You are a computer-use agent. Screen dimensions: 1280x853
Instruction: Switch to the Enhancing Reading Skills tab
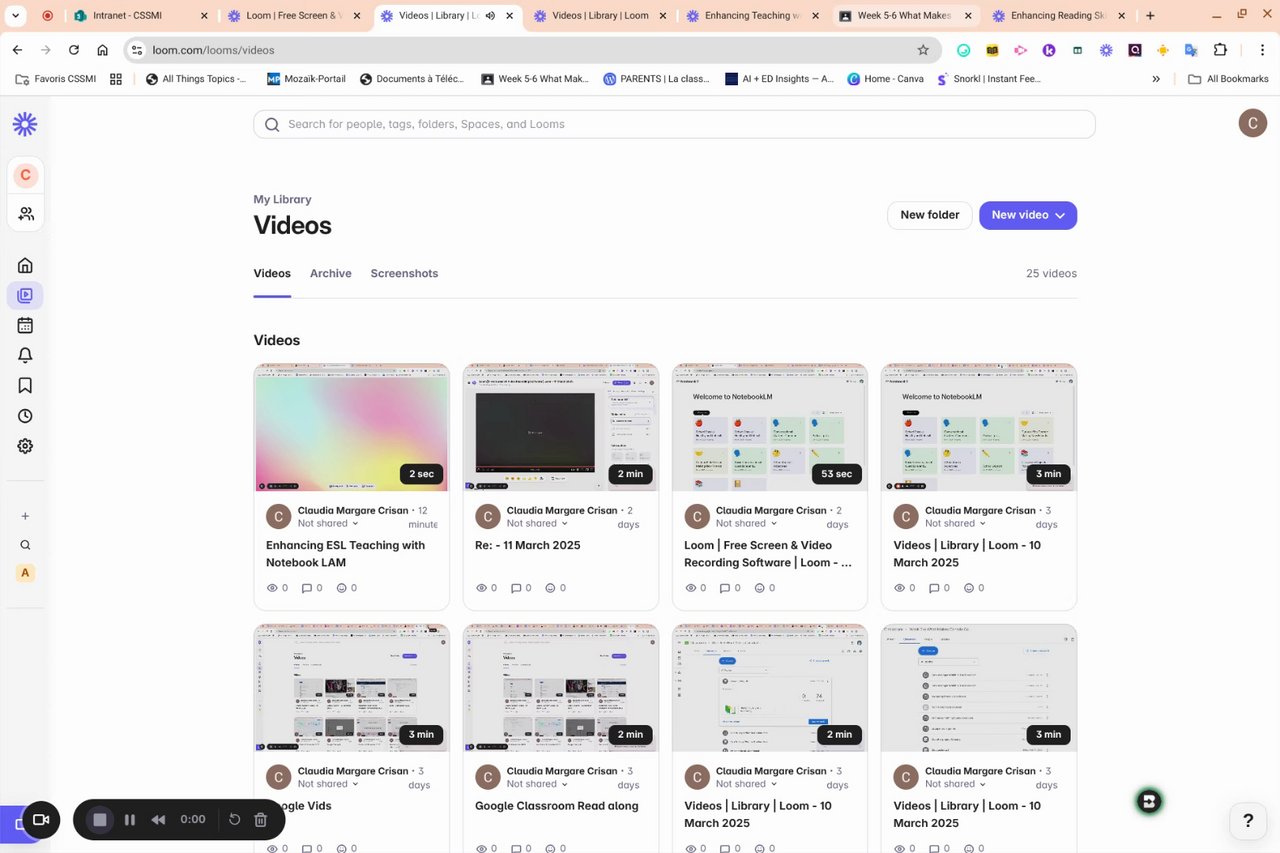tap(1058, 16)
